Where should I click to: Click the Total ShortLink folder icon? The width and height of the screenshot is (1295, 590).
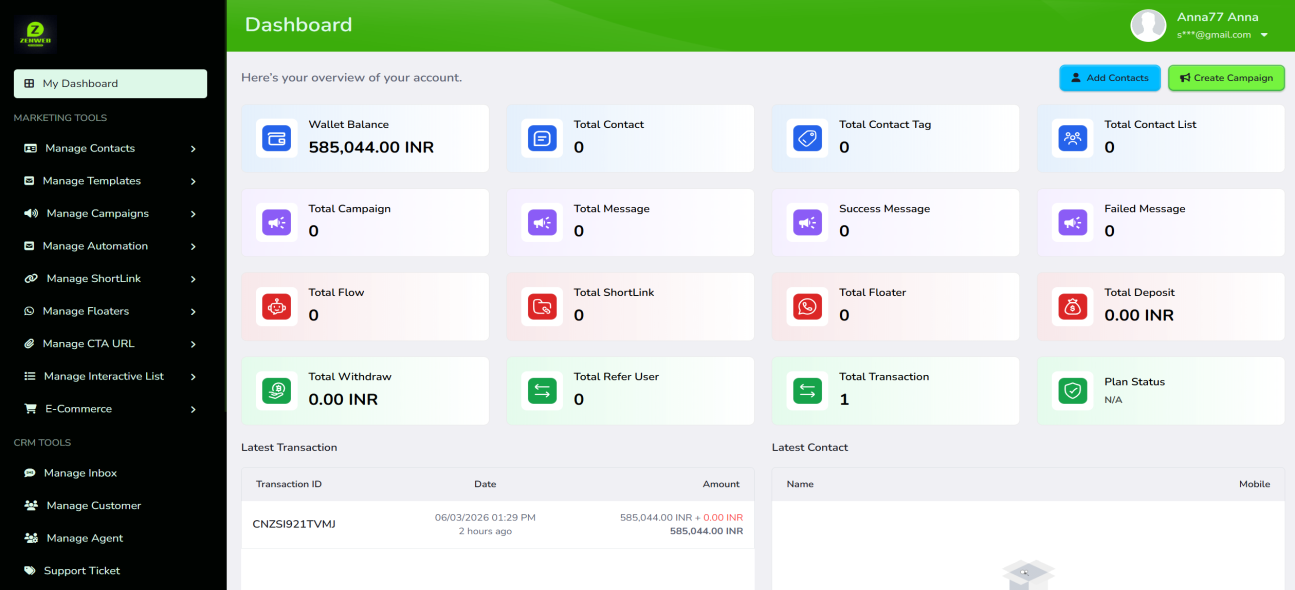point(542,306)
